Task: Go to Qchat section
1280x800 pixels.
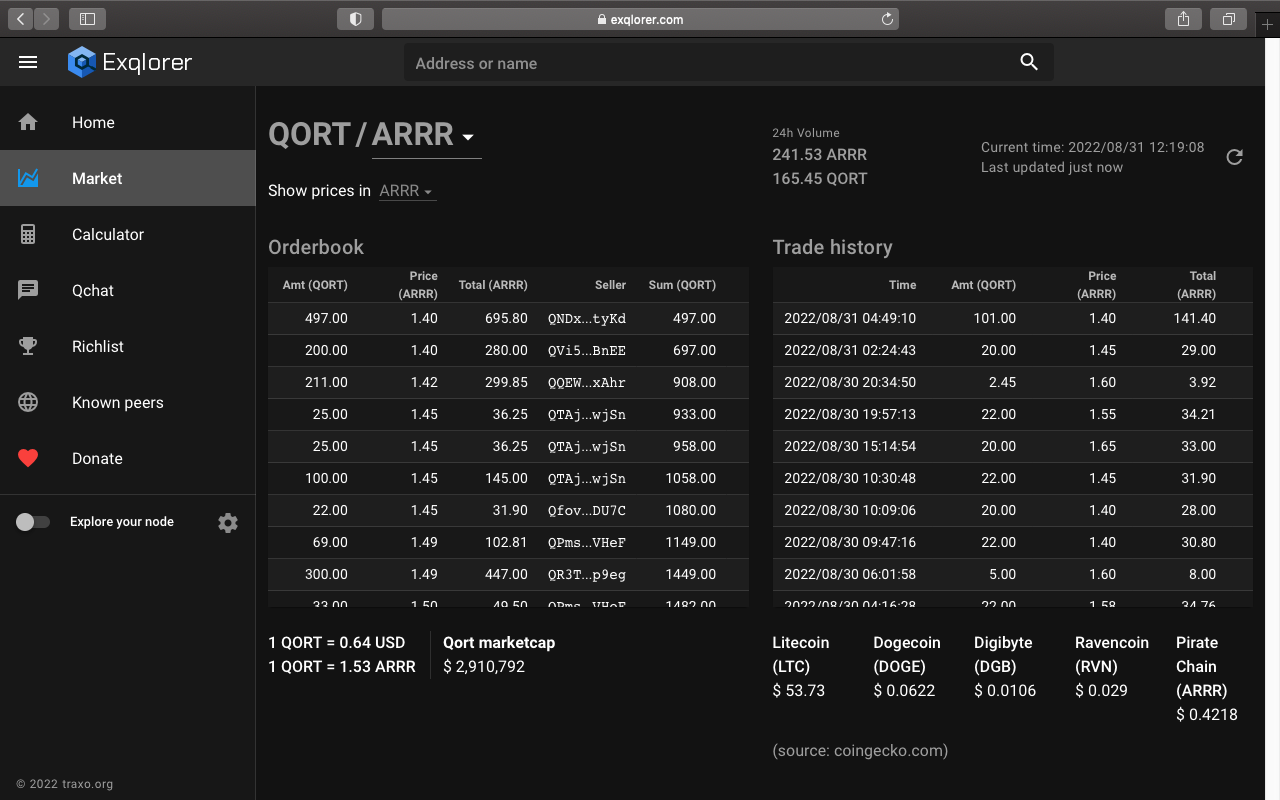Action: (x=128, y=290)
